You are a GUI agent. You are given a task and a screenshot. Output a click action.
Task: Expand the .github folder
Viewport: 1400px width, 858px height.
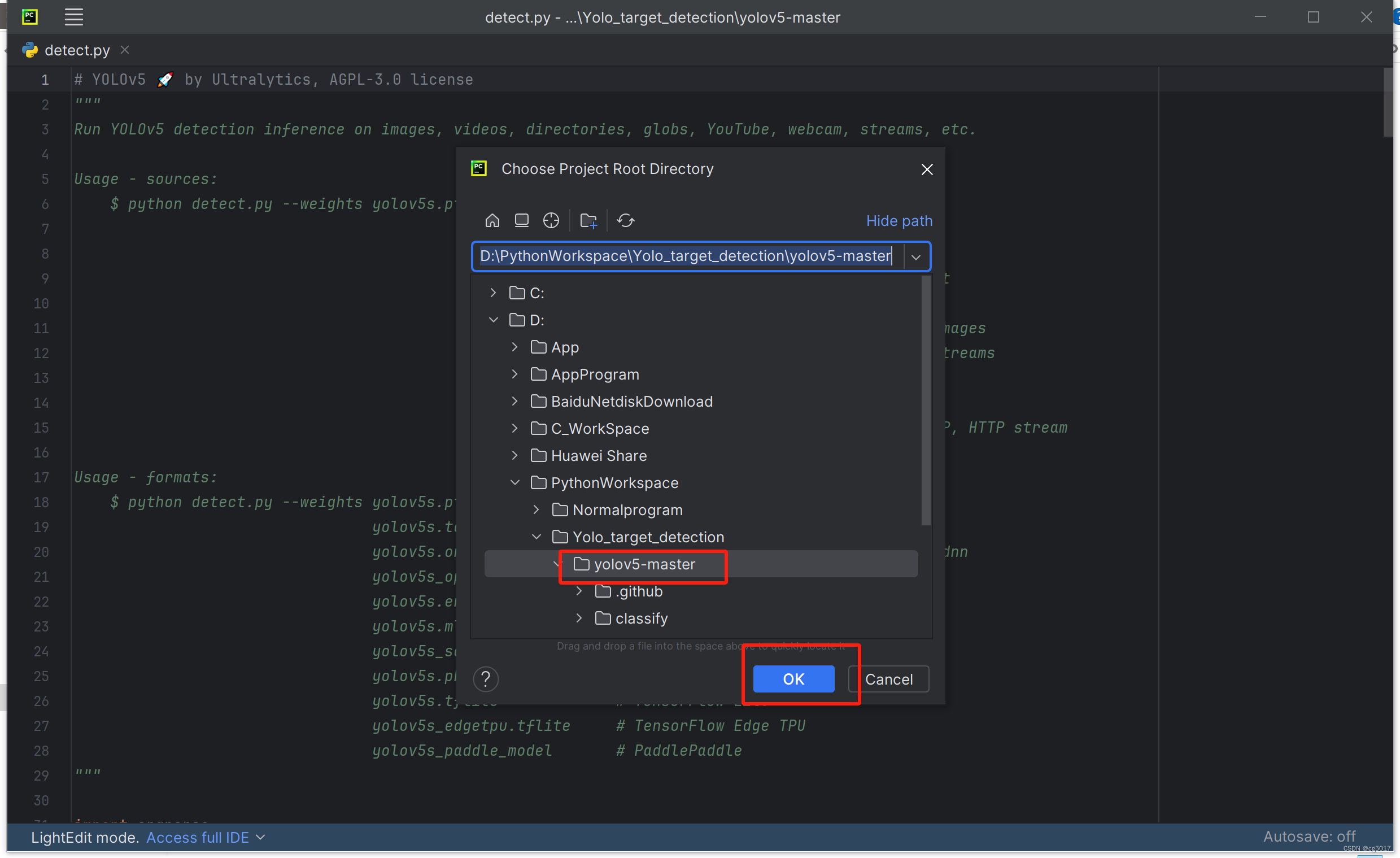[x=579, y=591]
